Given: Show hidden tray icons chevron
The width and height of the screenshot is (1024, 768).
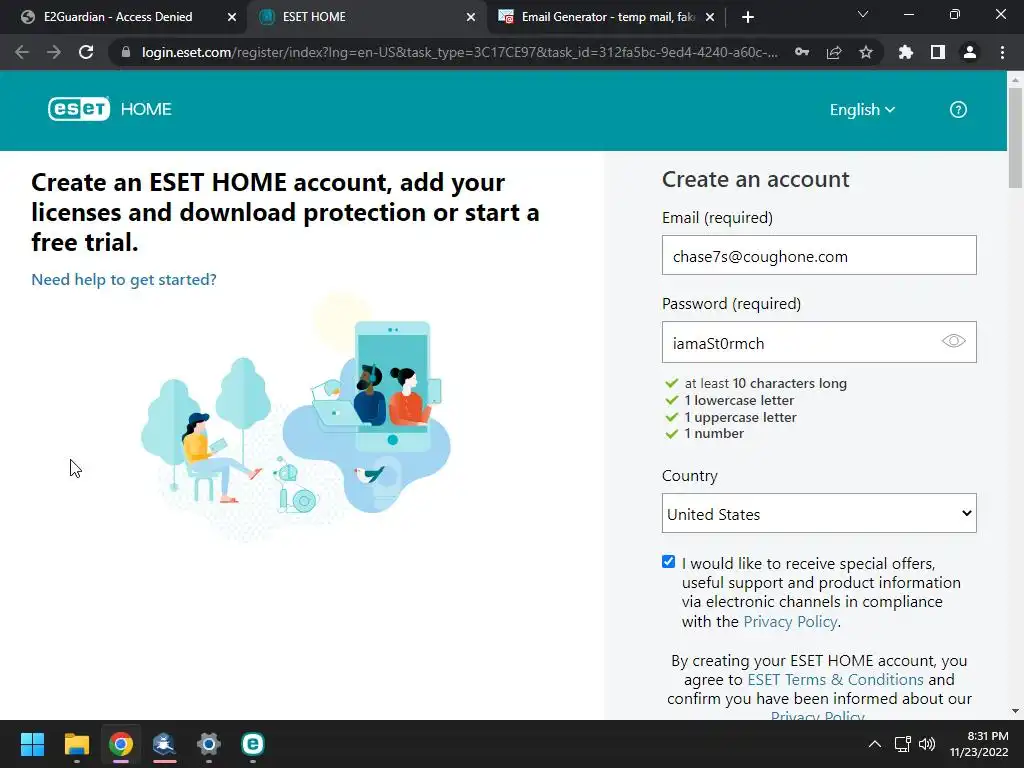Looking at the screenshot, I should click(874, 744).
